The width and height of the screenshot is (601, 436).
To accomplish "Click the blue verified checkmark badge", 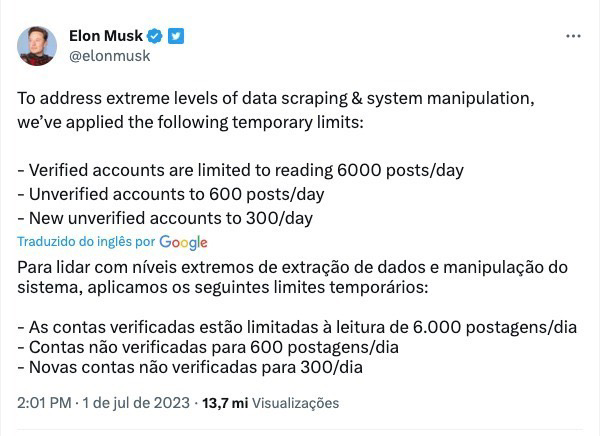I will (x=154, y=36).
